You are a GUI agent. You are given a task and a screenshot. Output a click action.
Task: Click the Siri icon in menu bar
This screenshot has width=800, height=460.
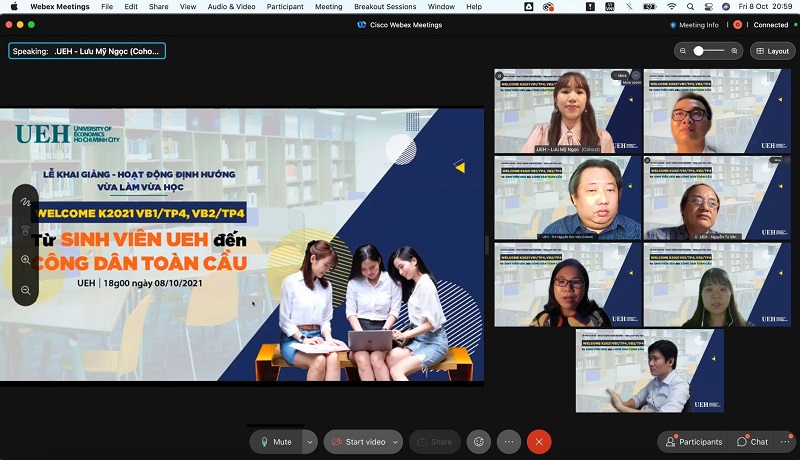(x=726, y=7)
